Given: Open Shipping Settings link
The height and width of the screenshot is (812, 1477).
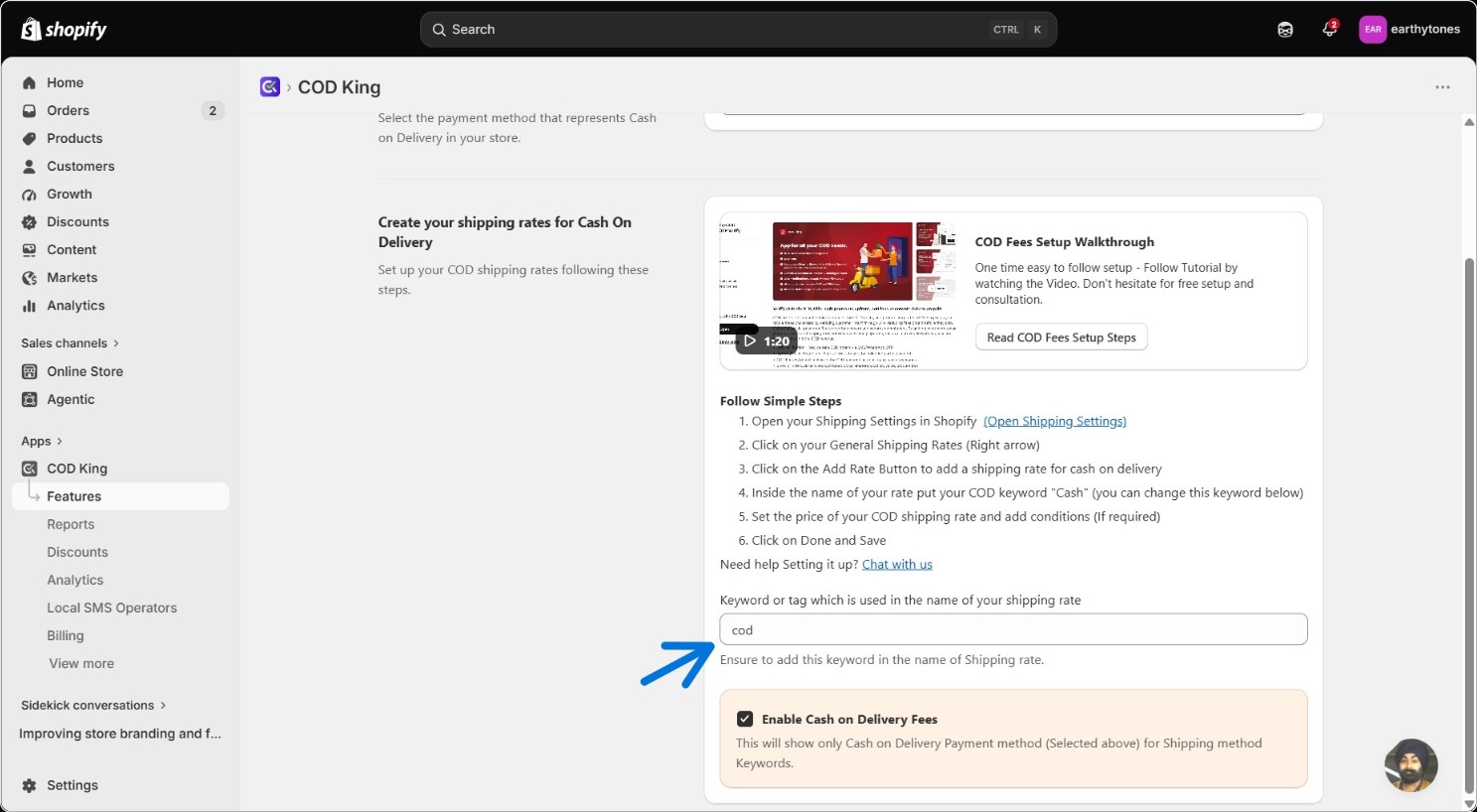Looking at the screenshot, I should [1055, 421].
